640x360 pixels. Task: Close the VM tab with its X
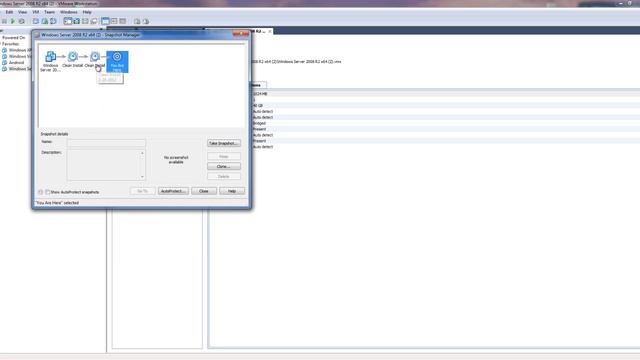(270, 31)
